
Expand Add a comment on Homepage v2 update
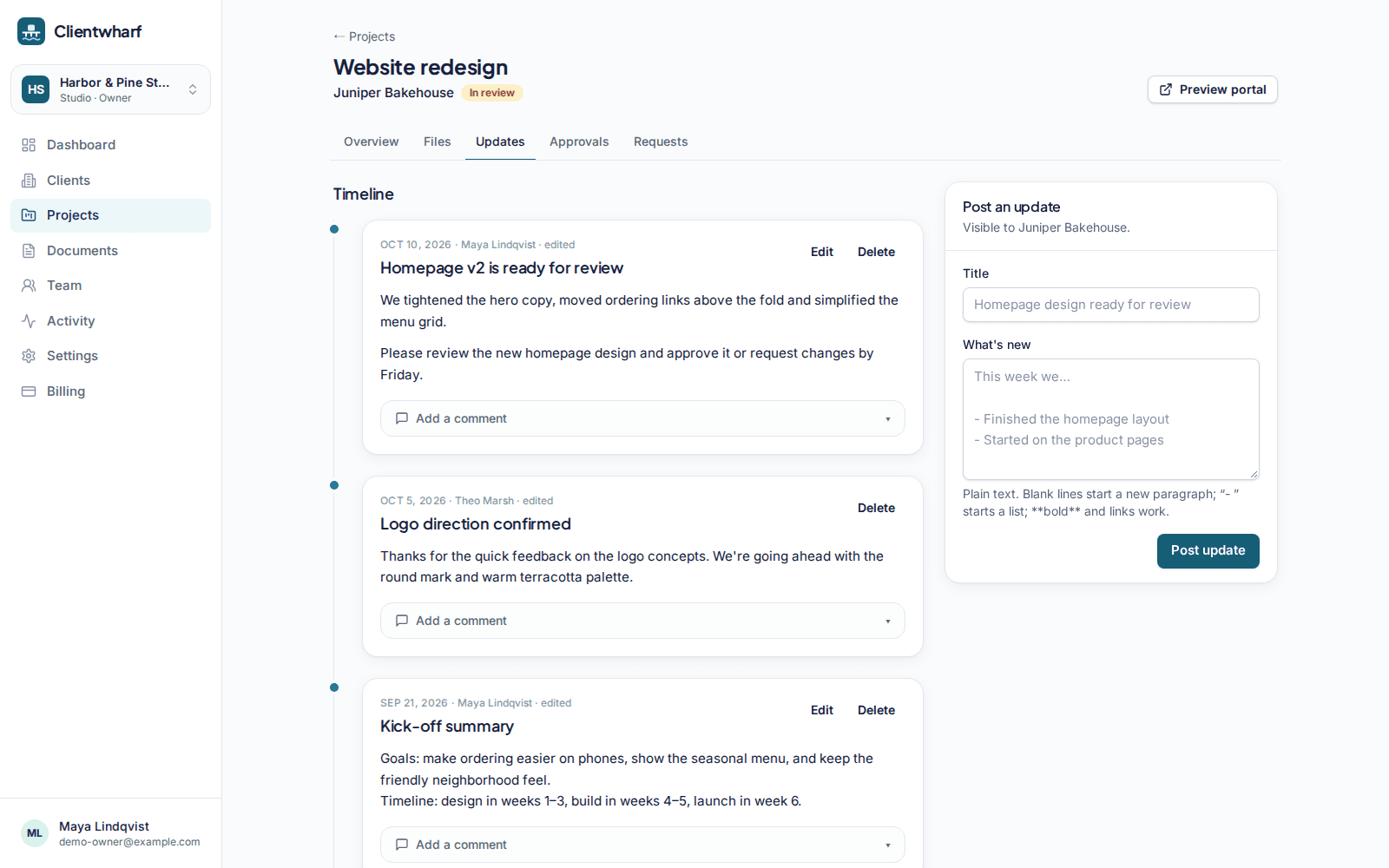click(x=642, y=418)
